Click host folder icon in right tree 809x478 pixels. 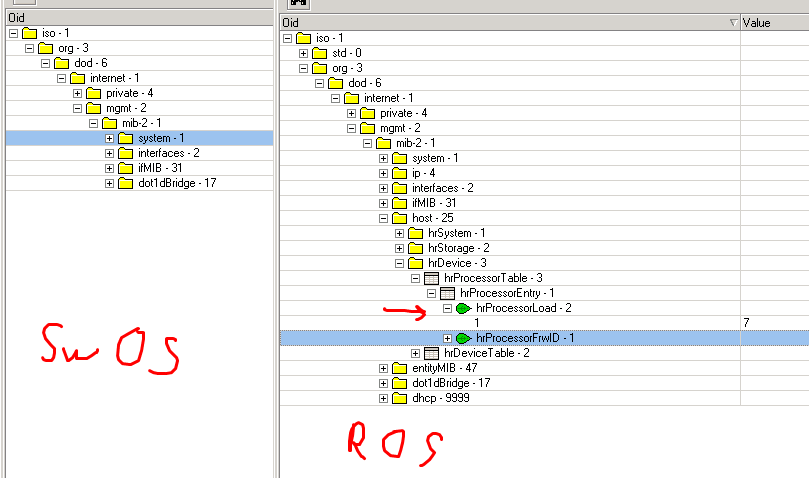[x=399, y=218]
